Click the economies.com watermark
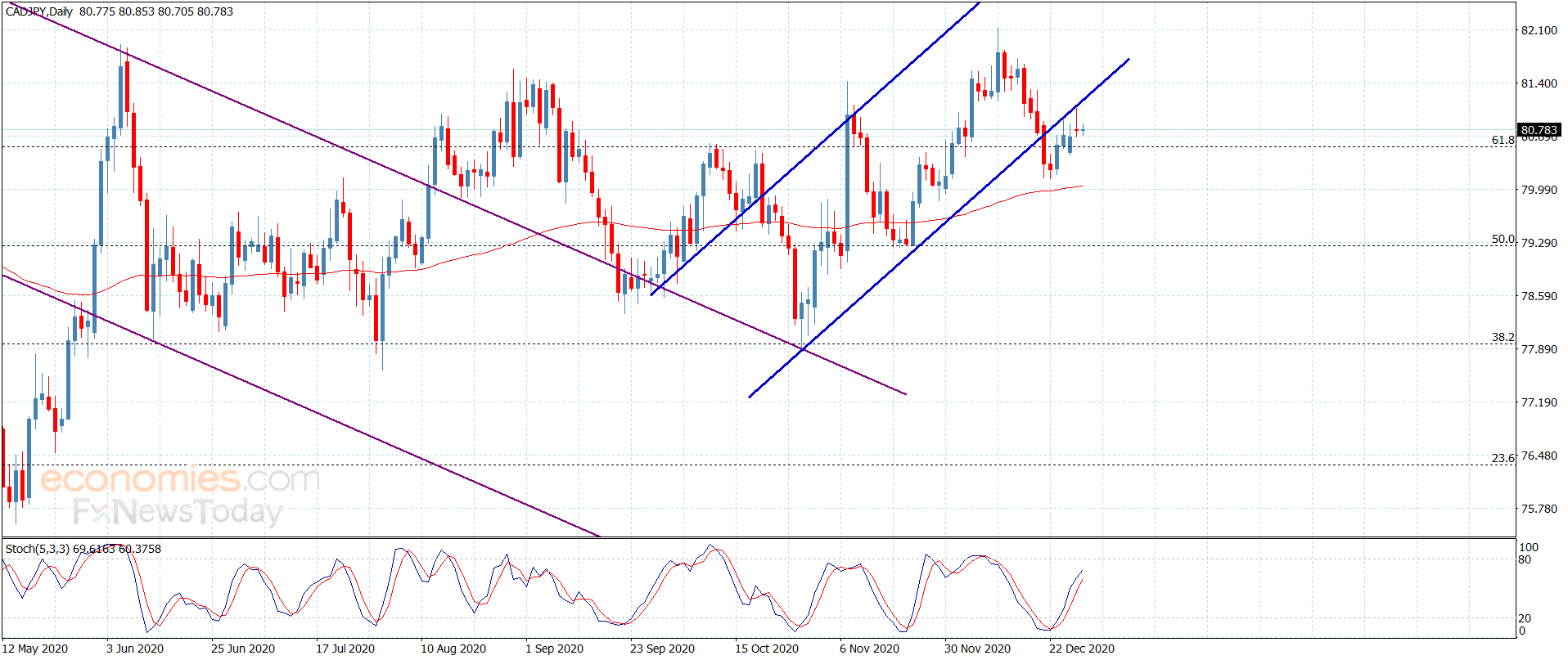The height and width of the screenshot is (660, 1568). [x=180, y=479]
